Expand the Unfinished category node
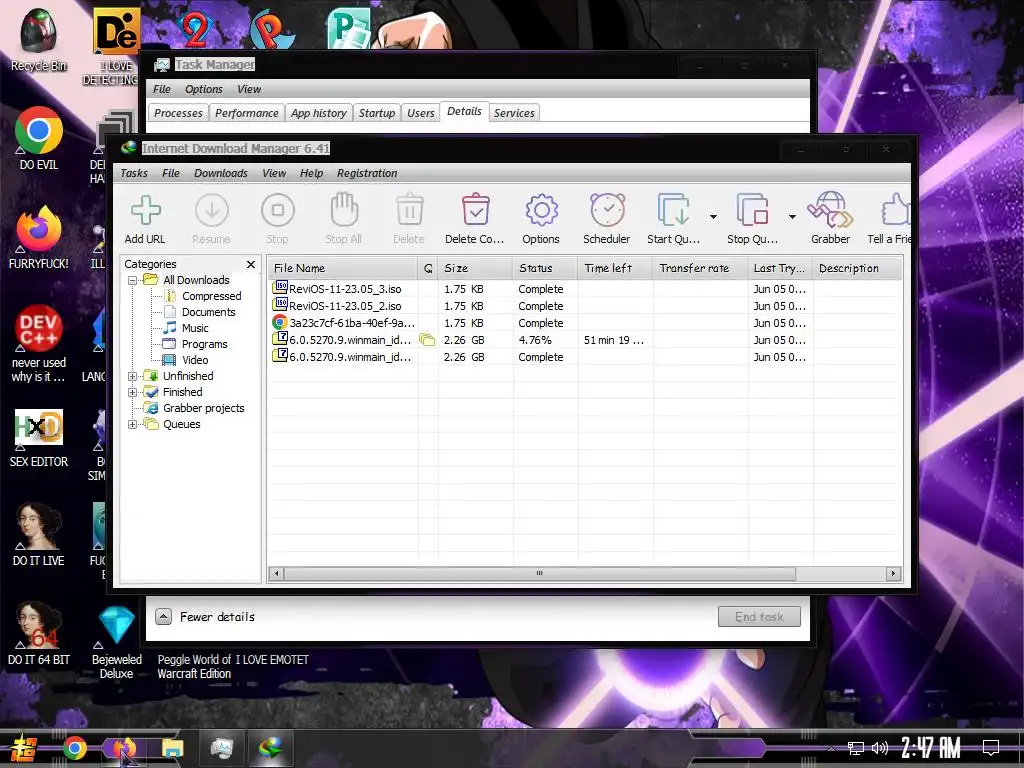1024x768 pixels. [133, 376]
